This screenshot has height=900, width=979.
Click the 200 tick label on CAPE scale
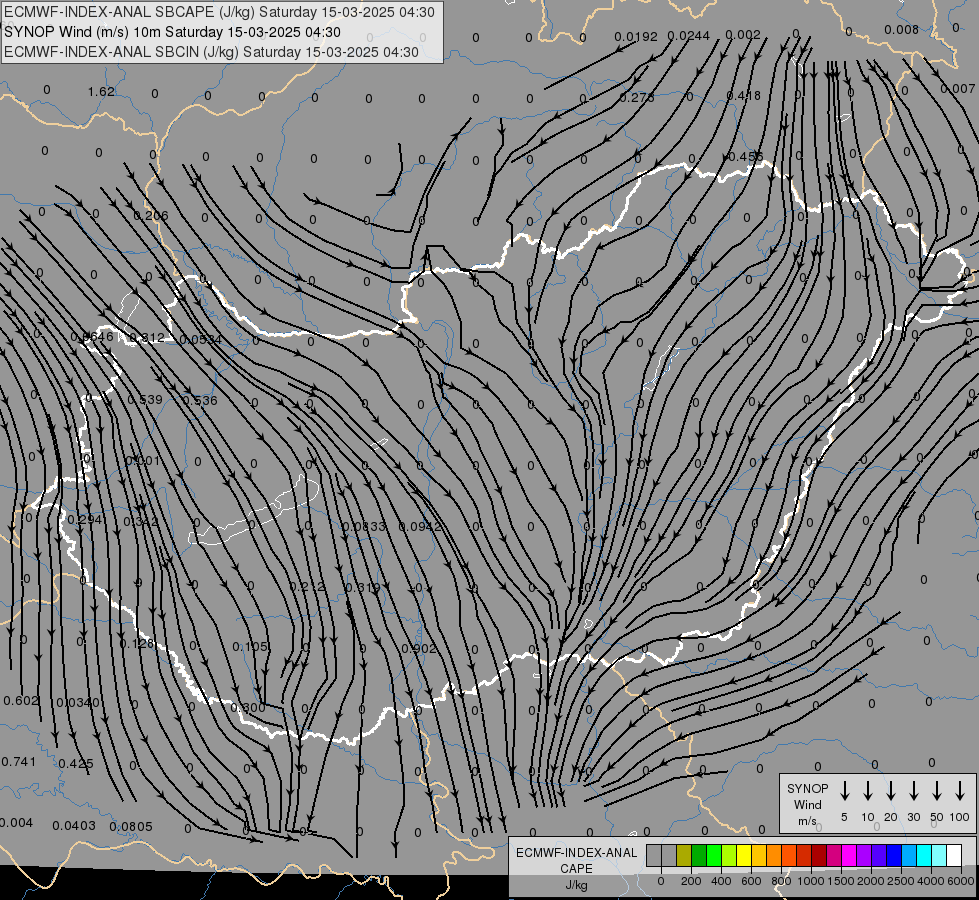[x=691, y=881]
